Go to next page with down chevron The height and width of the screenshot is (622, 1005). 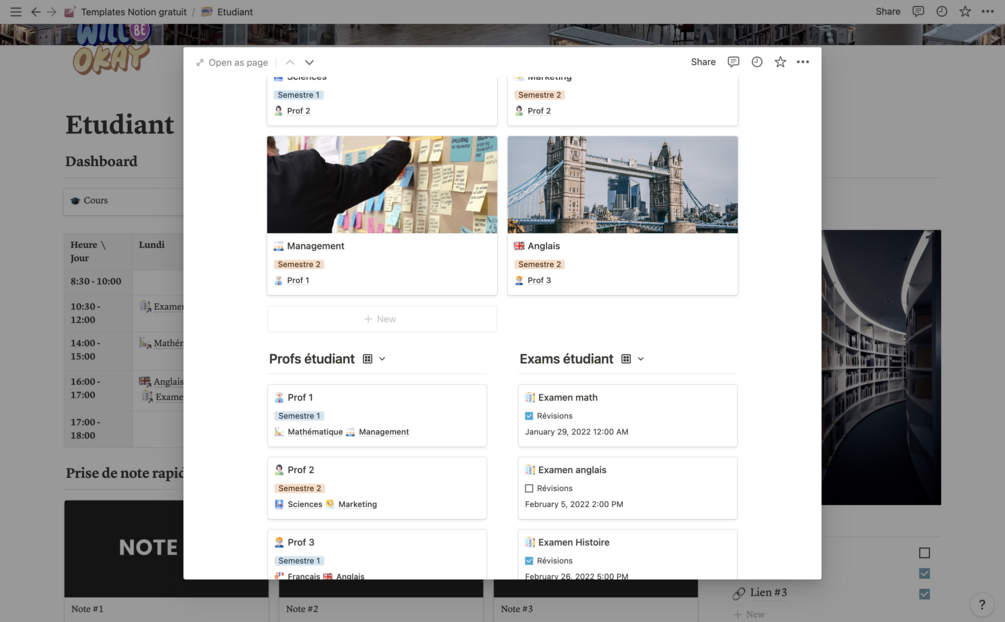[309, 62]
